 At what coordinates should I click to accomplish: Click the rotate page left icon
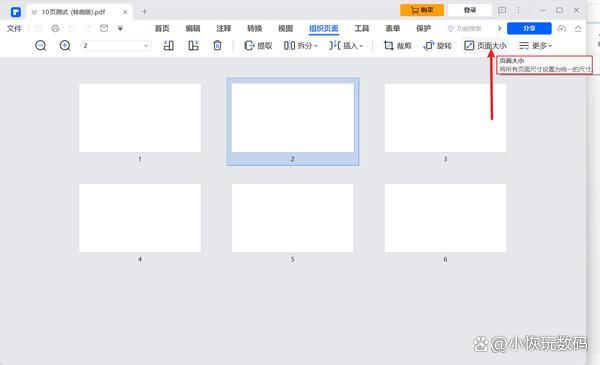pyautogui.click(x=168, y=46)
